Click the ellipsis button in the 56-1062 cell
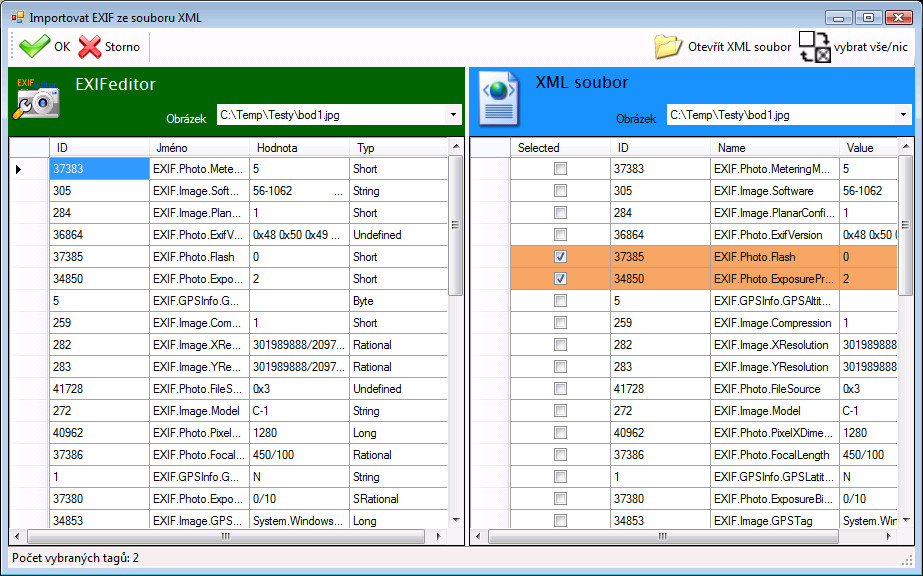The width and height of the screenshot is (923, 576). (x=338, y=191)
